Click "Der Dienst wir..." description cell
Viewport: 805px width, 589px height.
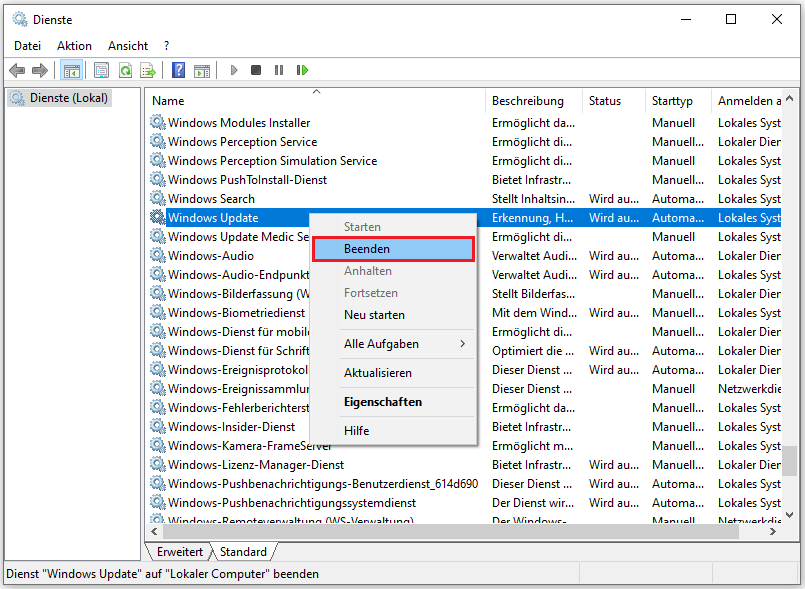pyautogui.click(x=533, y=503)
